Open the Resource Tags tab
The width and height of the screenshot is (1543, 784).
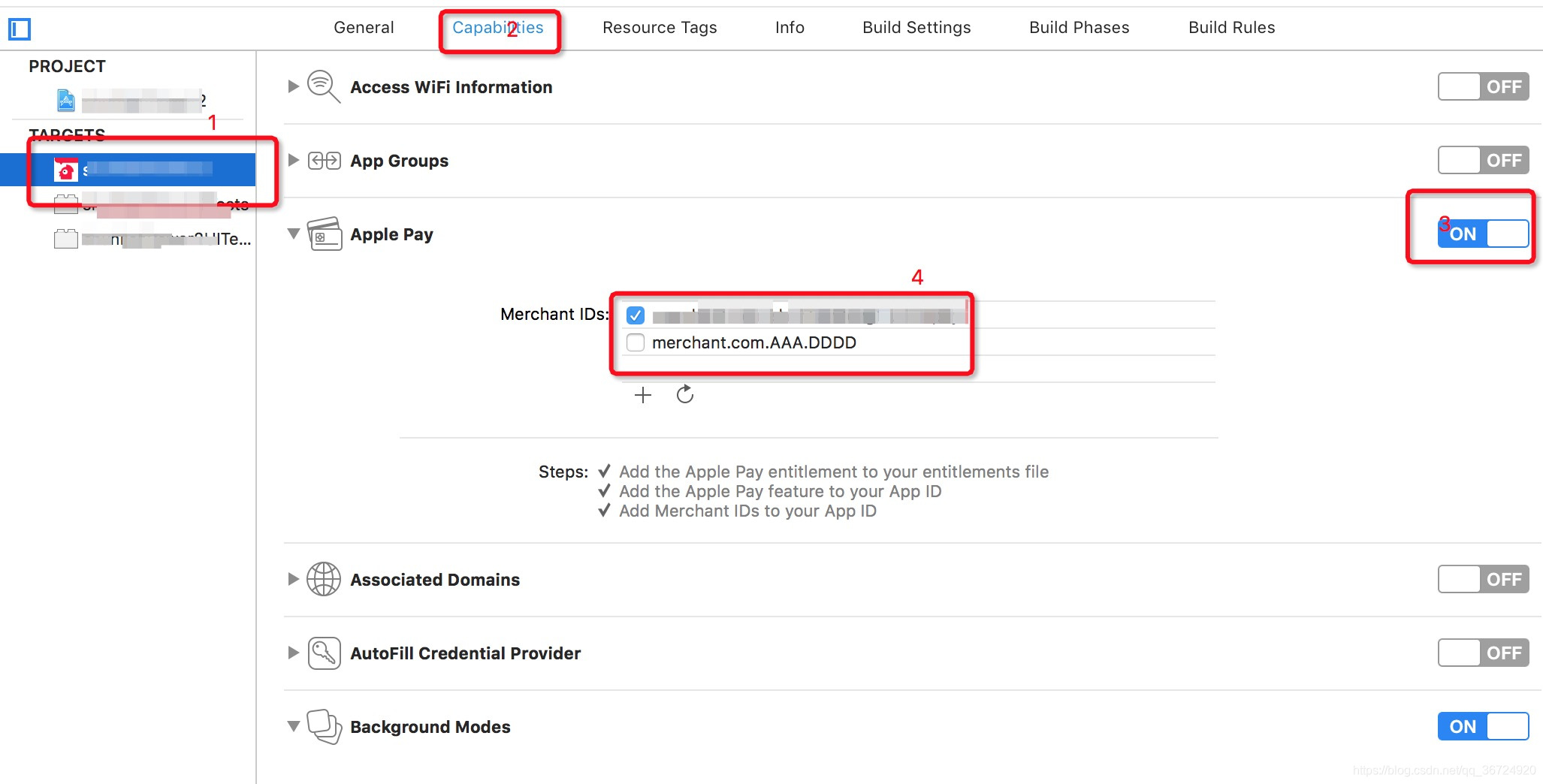point(660,28)
